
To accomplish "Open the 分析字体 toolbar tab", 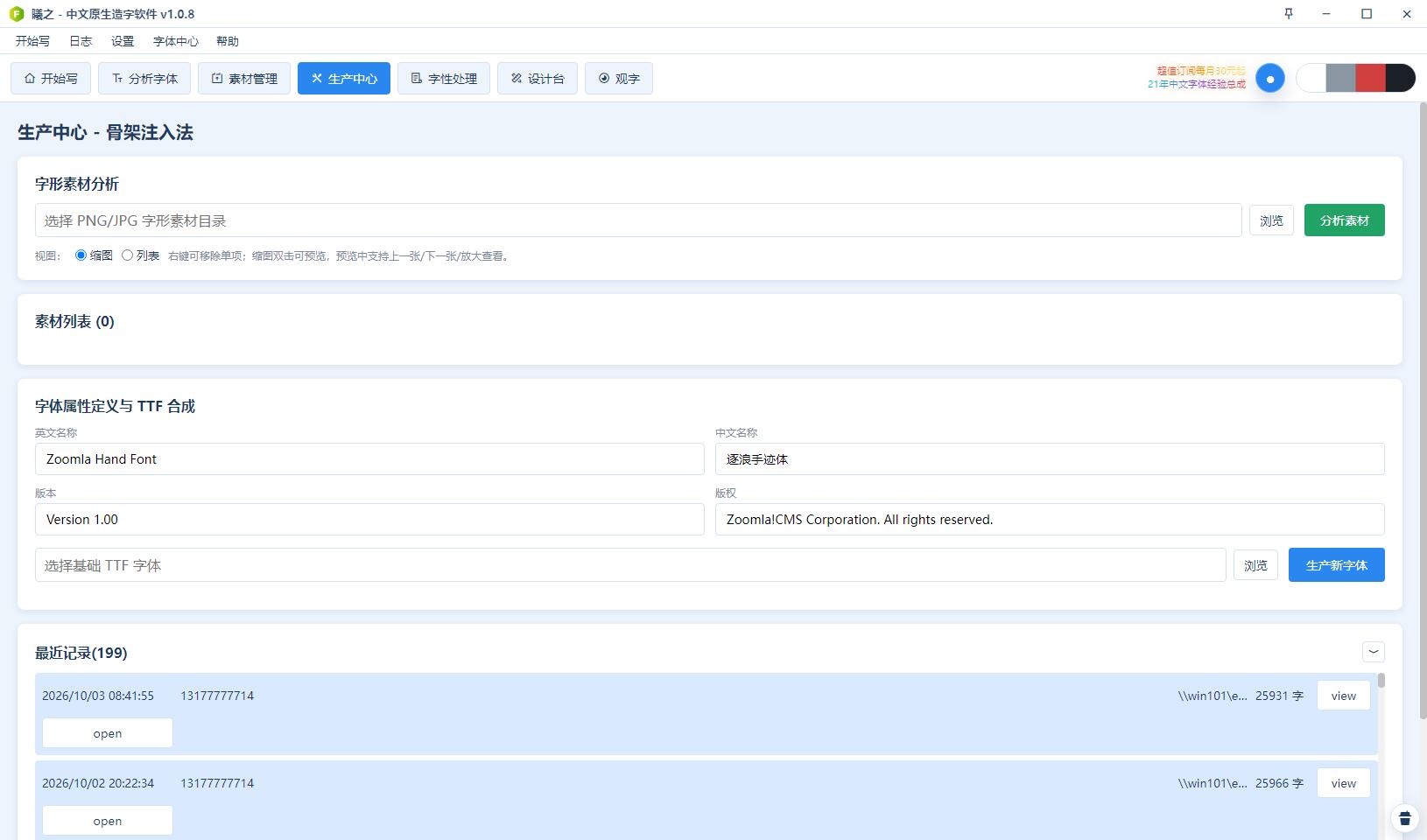I will (x=144, y=79).
